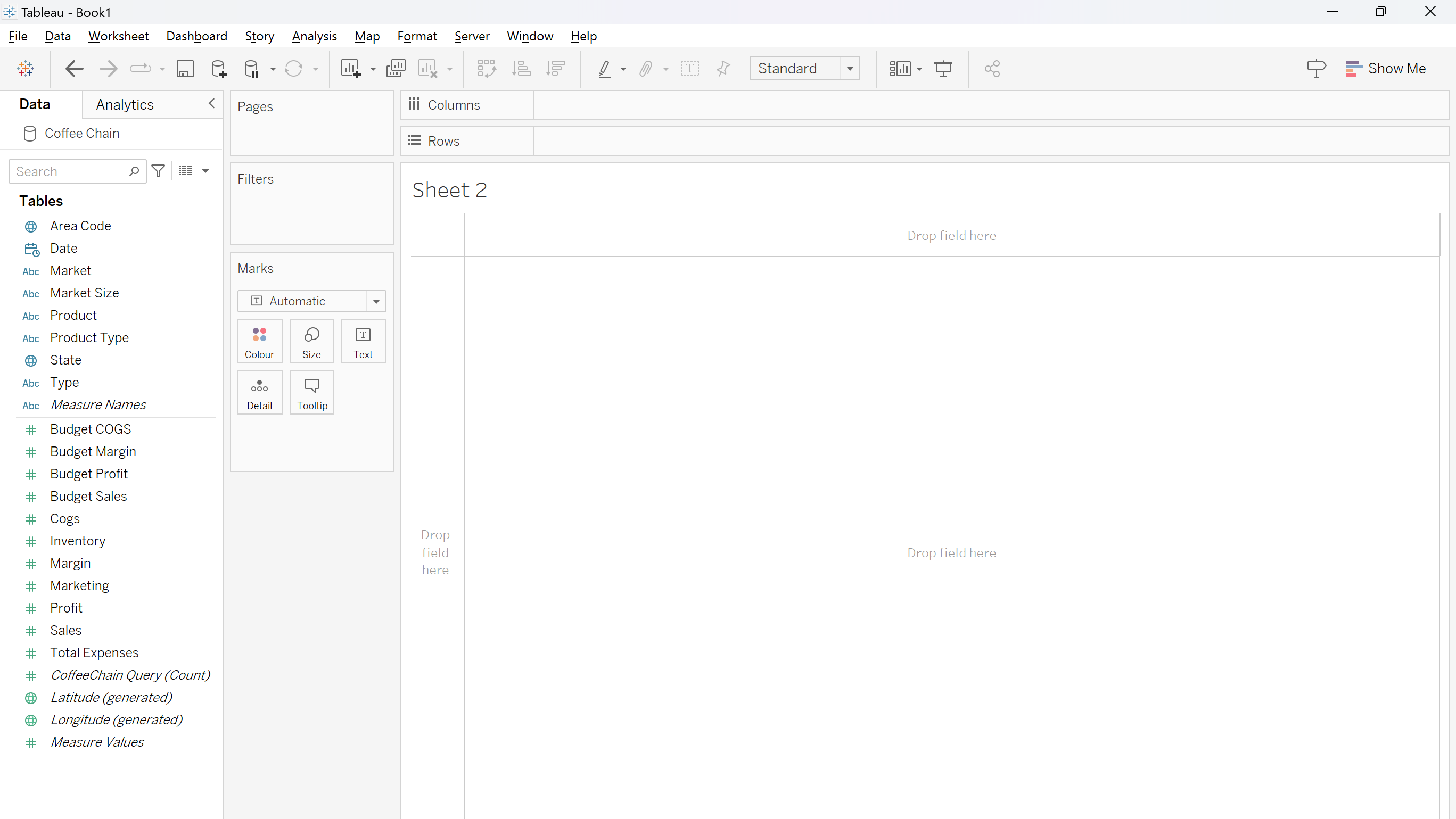Click the Share workbook icon
Viewport: 1456px width, 819px height.
click(x=992, y=68)
